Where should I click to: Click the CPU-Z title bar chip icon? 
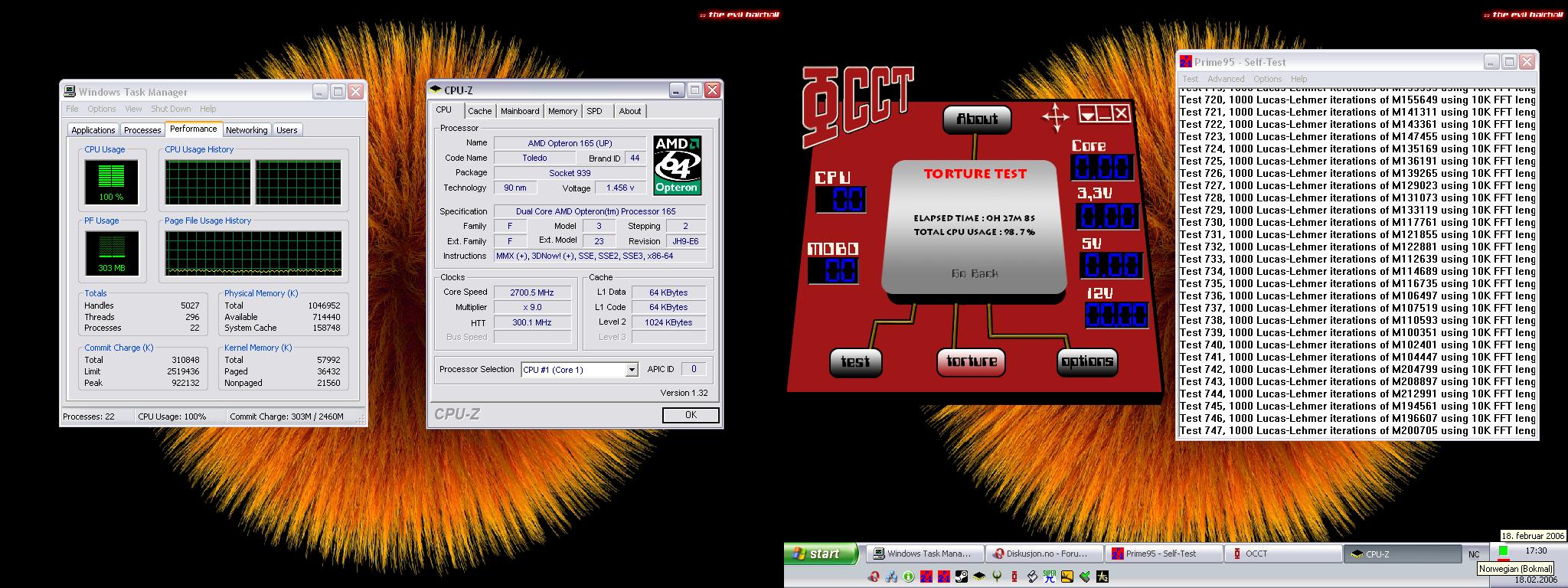coord(436,90)
